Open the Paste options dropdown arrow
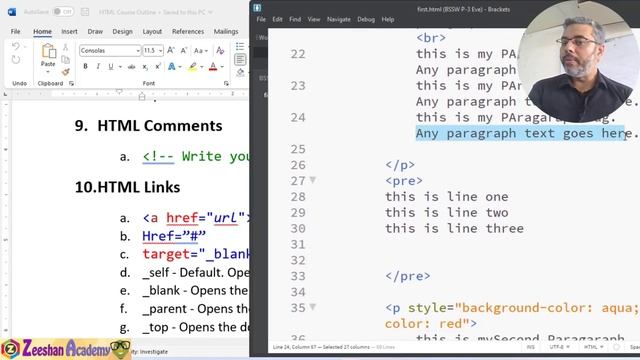The height and width of the screenshot is (360, 640). point(48,72)
